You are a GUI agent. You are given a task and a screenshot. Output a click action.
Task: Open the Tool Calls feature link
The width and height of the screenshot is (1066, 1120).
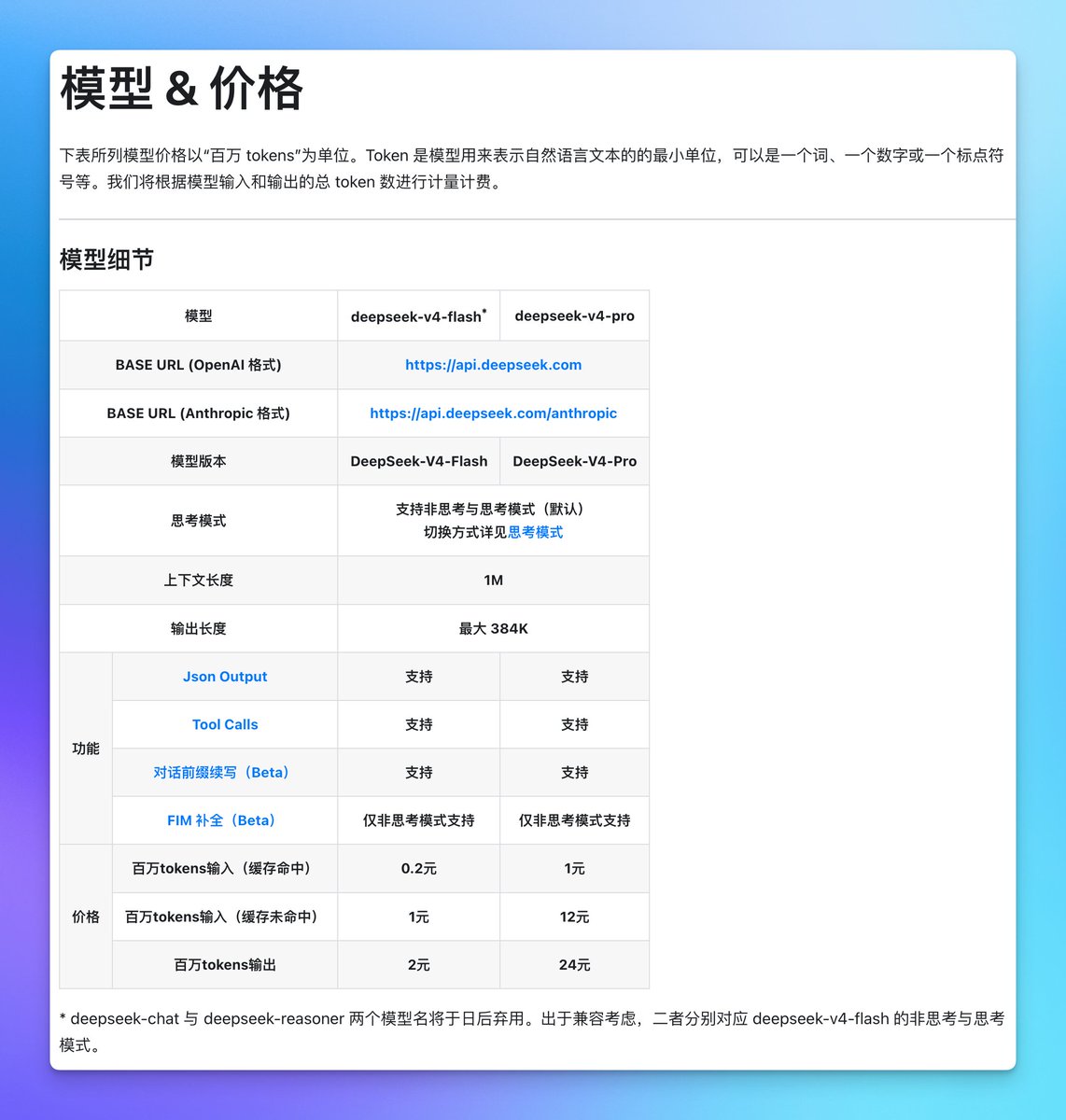tap(225, 724)
